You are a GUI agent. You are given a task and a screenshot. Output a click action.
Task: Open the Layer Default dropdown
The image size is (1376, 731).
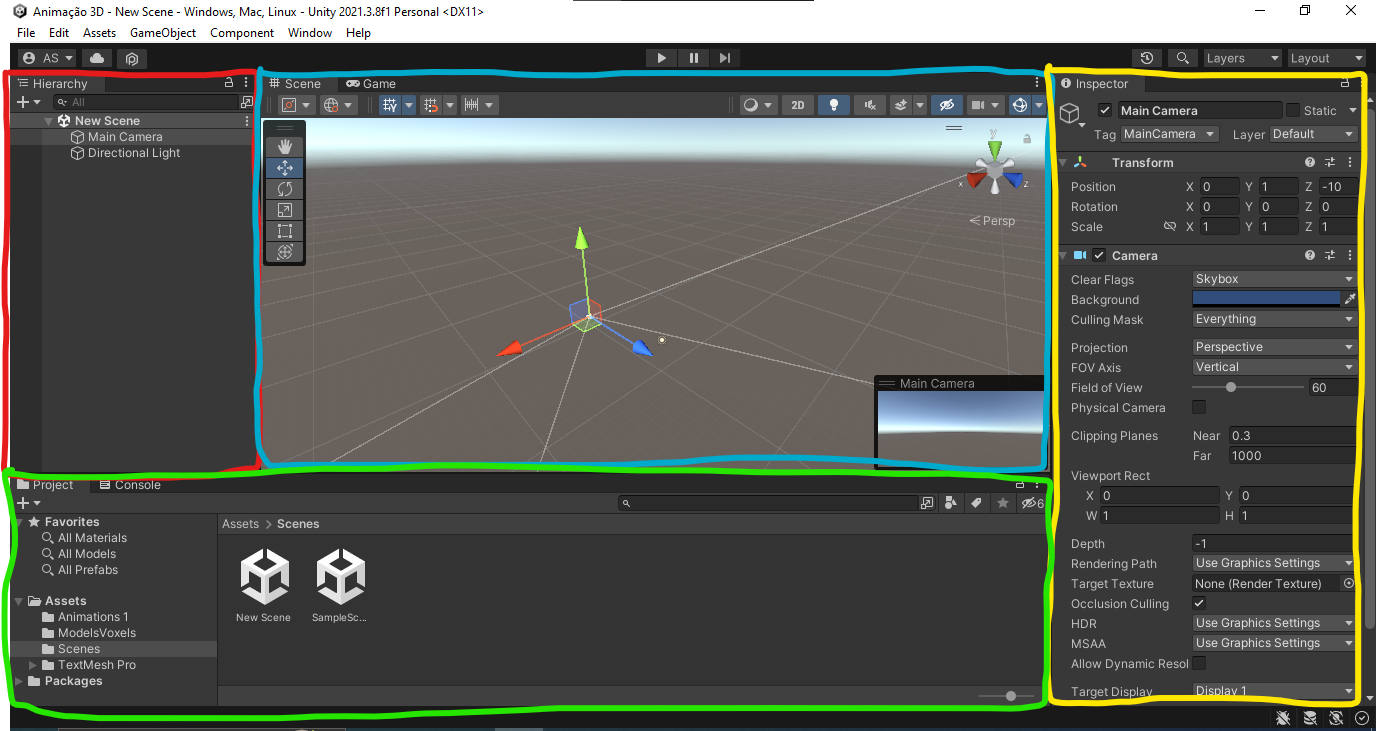click(1313, 134)
